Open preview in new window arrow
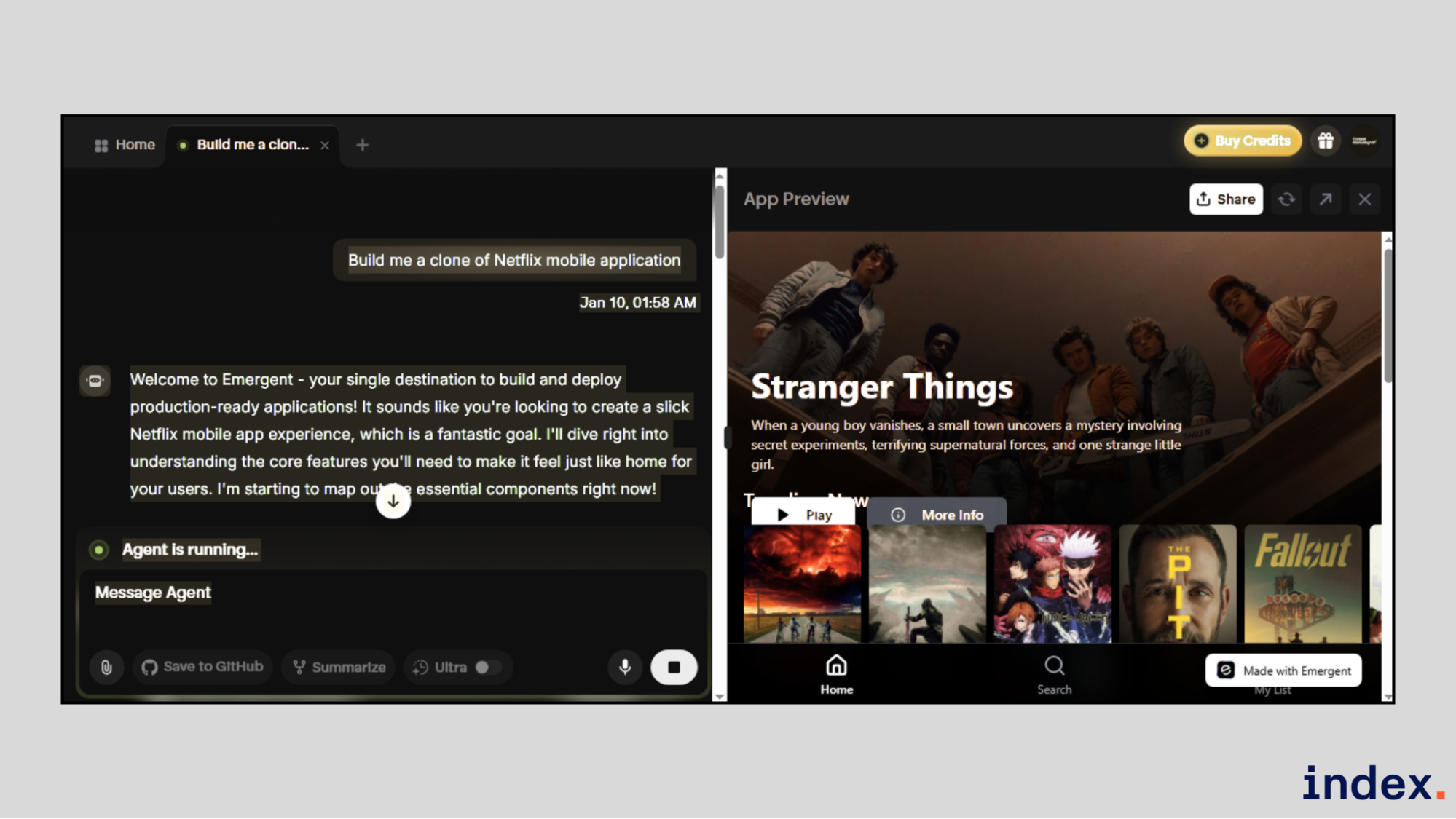Viewport: 1456px width, 819px height. click(1326, 199)
